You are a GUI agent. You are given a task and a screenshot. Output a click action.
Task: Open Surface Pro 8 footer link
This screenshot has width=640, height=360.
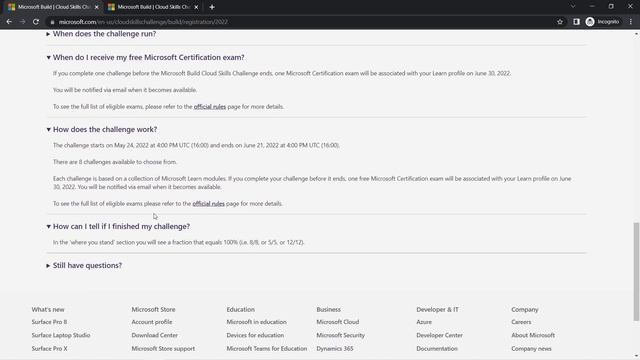pos(49,322)
